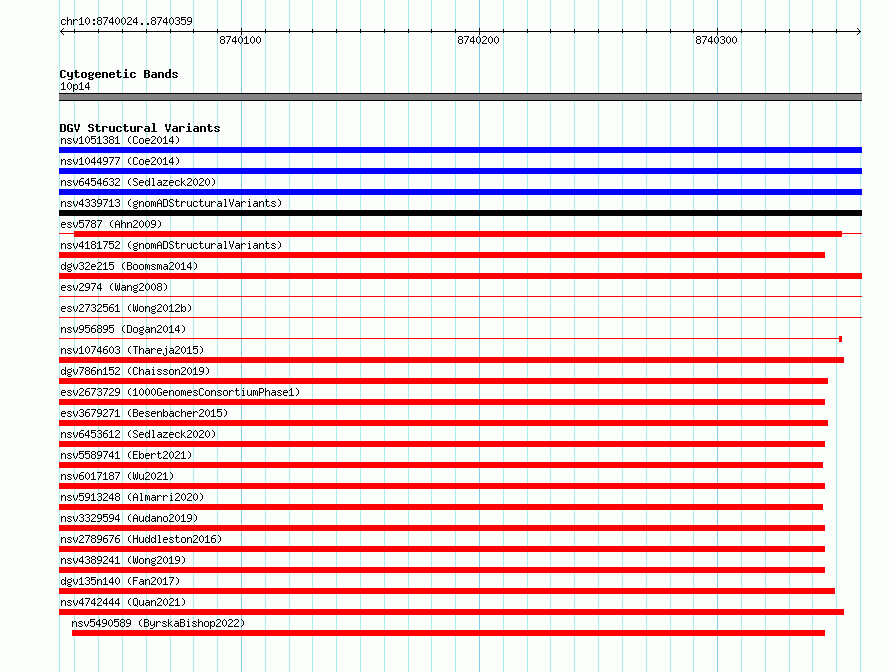Click the black bar under nsv4339713
Image resolution: width=890 pixels, height=672 pixels.
click(x=460, y=213)
